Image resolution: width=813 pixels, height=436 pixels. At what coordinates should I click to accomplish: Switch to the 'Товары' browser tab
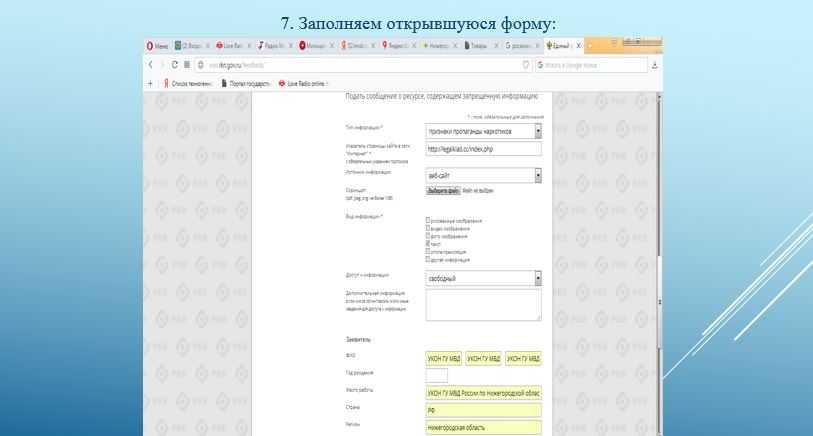(480, 46)
